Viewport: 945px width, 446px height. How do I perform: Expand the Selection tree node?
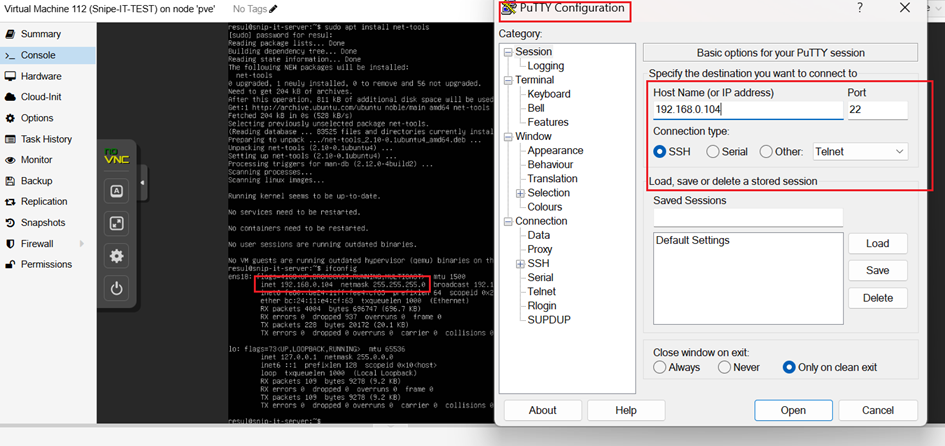(x=520, y=193)
